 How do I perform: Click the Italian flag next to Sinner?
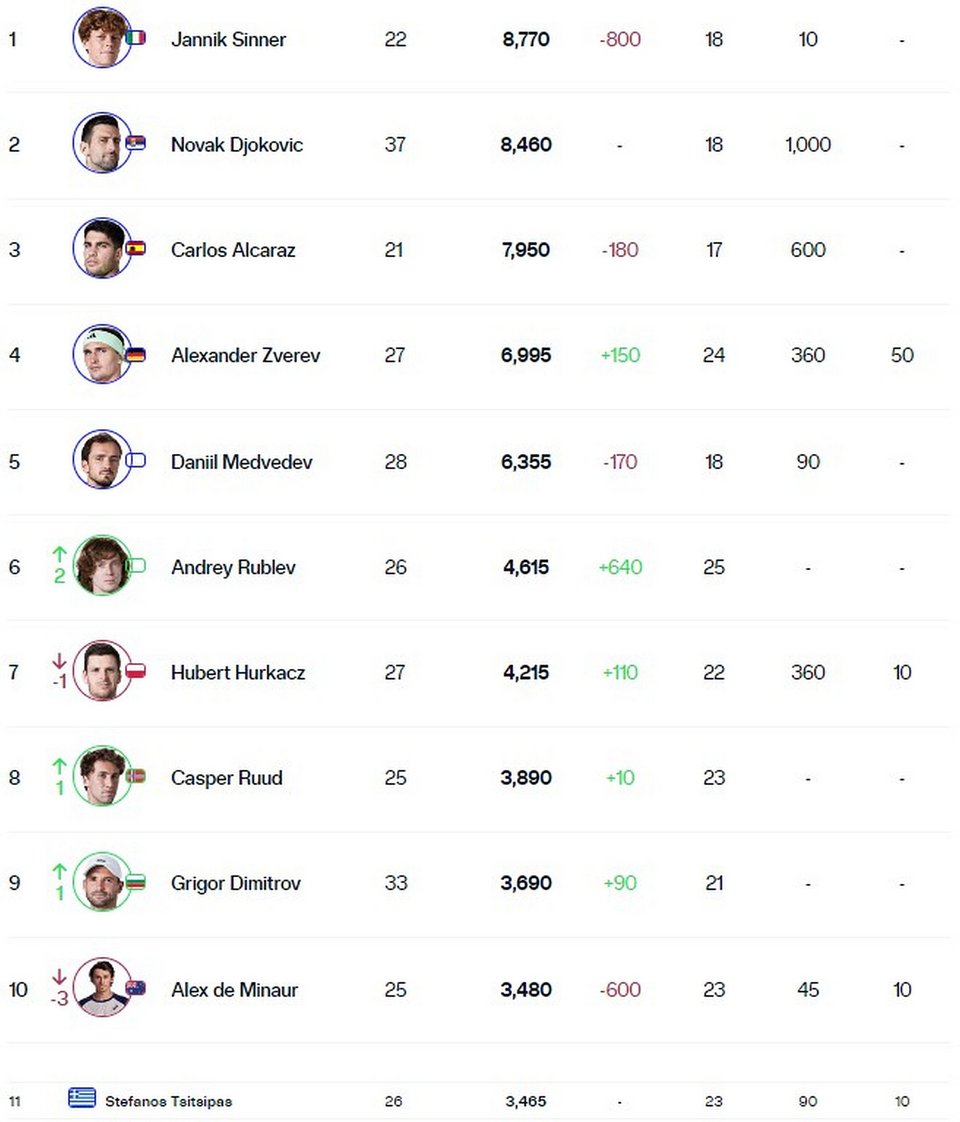click(136, 38)
